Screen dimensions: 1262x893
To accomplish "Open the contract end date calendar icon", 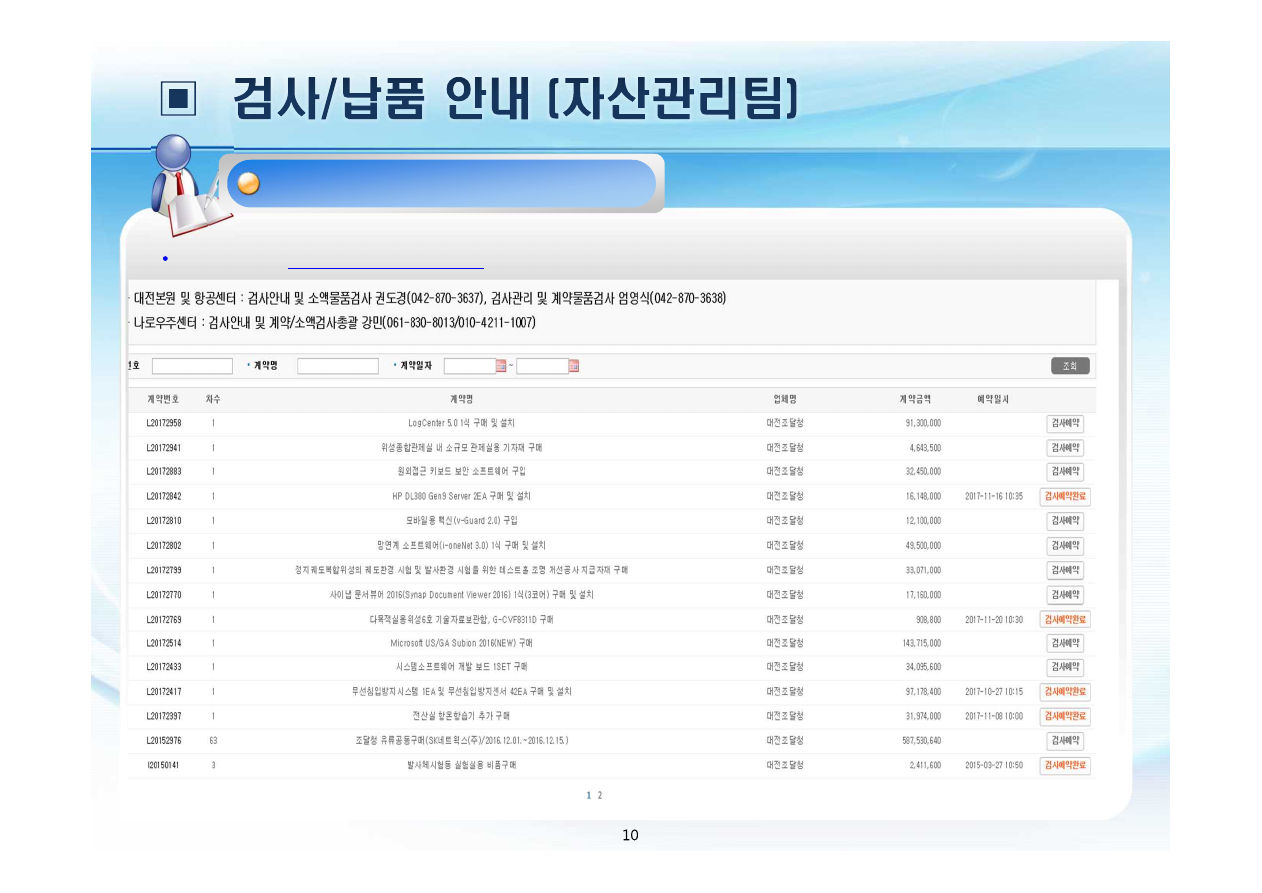I will pos(574,366).
